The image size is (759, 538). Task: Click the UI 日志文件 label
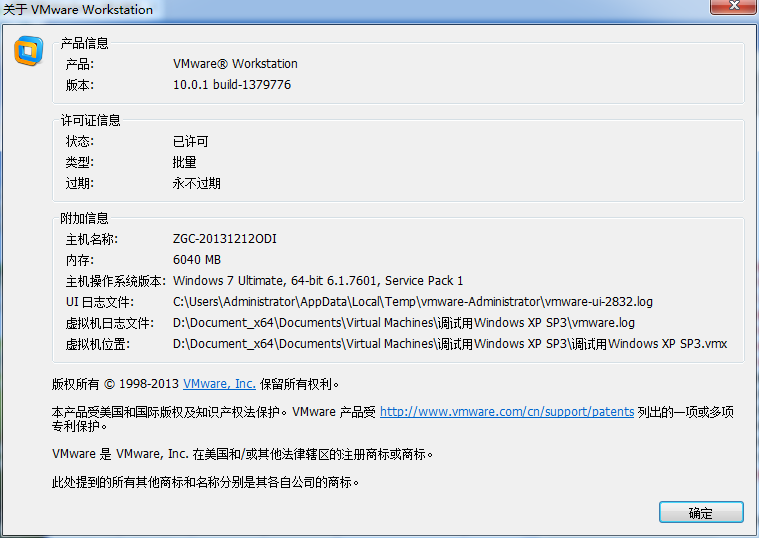100,302
